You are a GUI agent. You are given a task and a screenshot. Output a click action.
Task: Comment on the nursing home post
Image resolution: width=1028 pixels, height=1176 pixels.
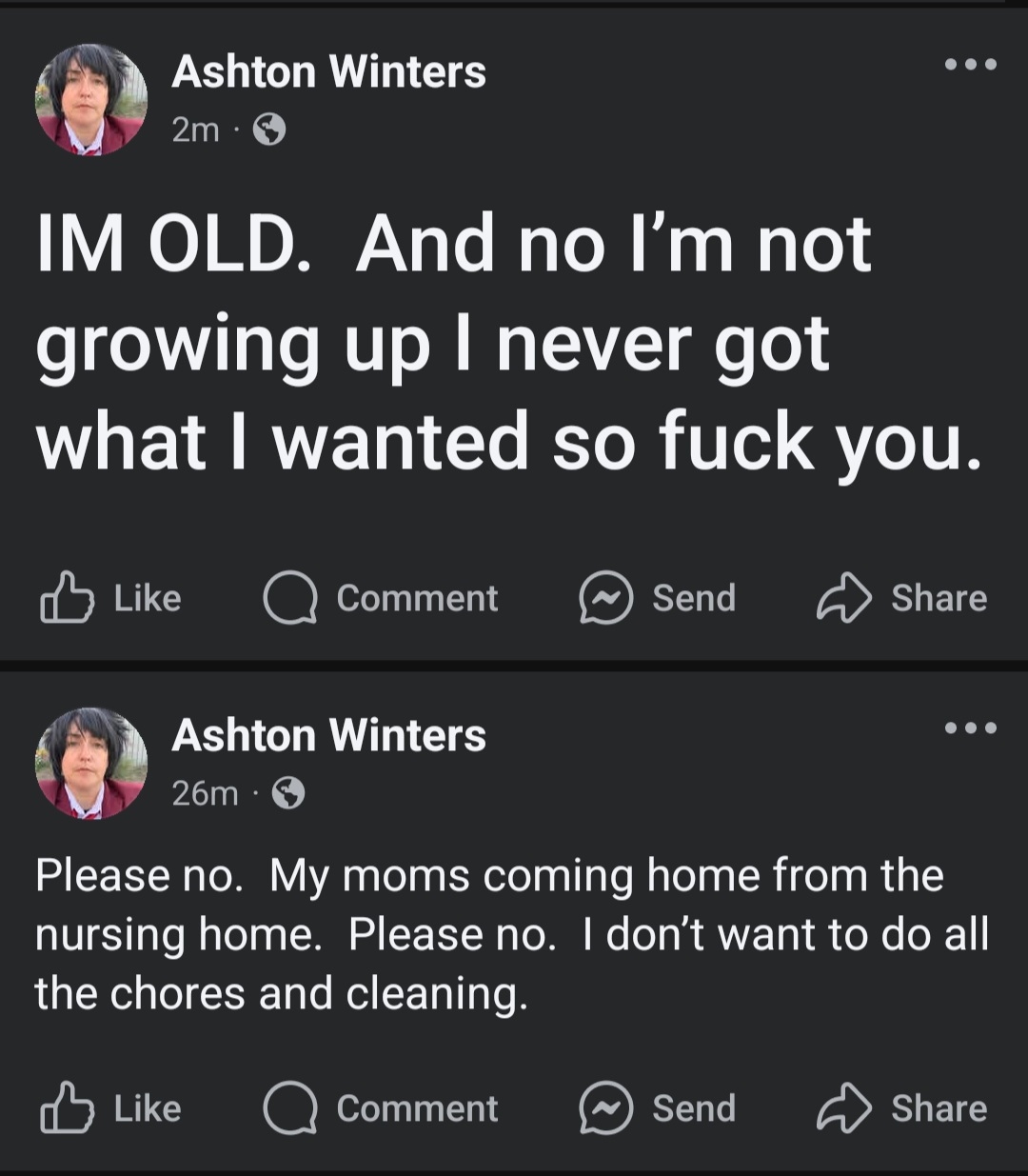point(381,1108)
